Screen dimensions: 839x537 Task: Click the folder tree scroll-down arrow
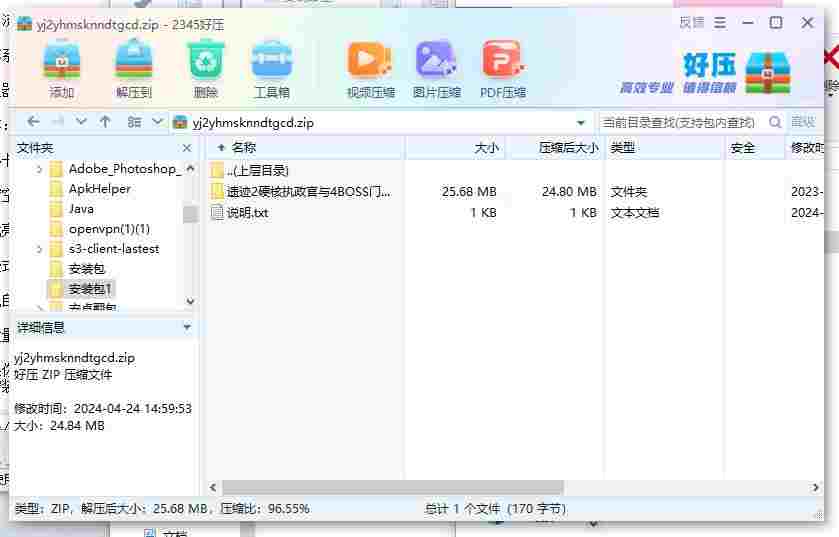190,301
